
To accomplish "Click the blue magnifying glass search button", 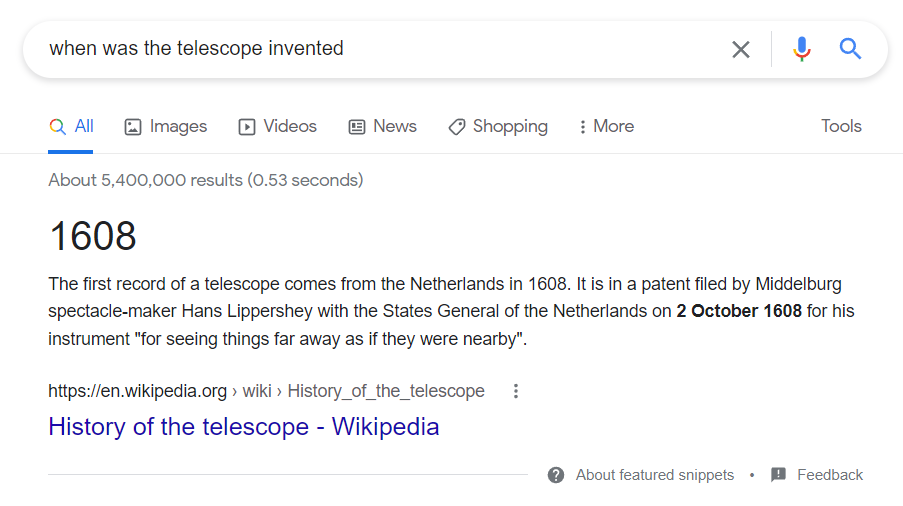I will click(849, 49).
